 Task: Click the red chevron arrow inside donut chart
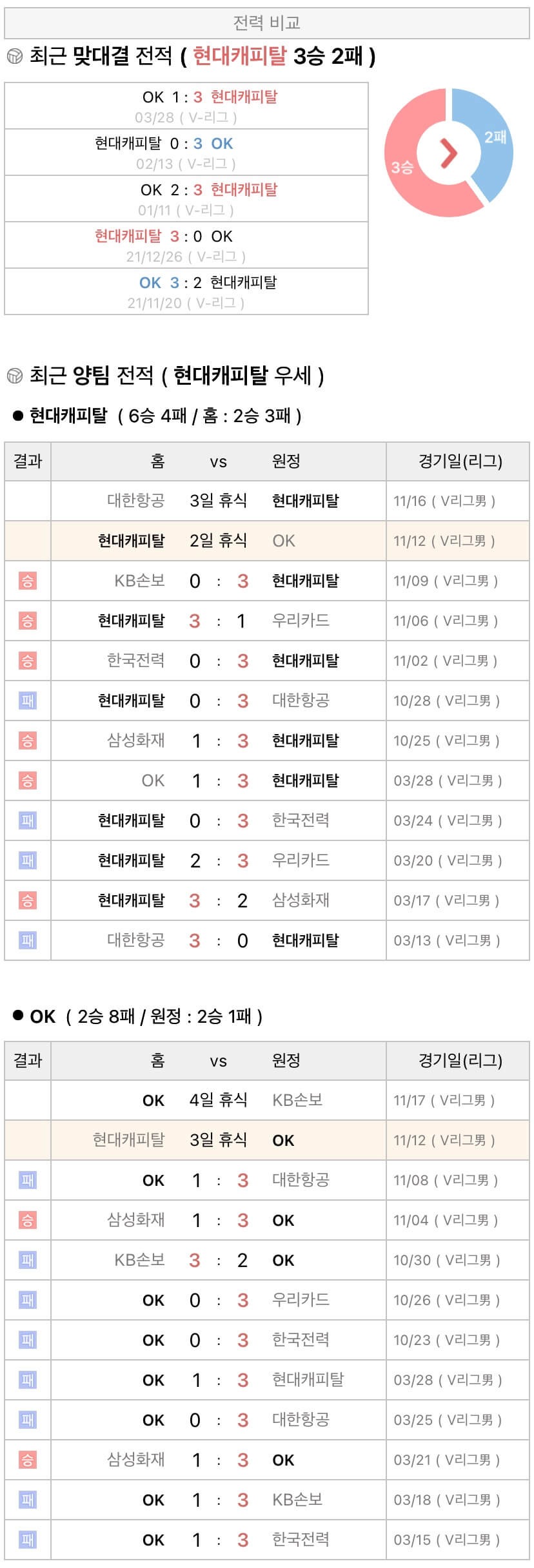[448, 153]
